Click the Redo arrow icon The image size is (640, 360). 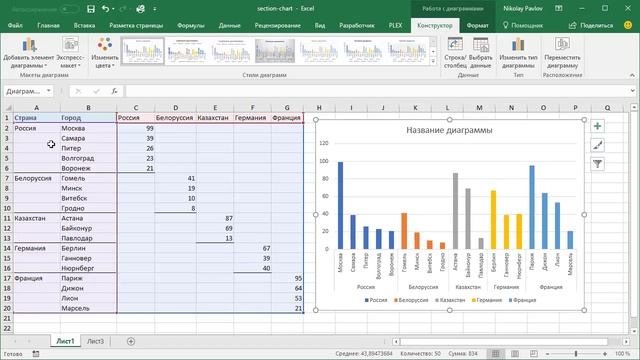123,9
